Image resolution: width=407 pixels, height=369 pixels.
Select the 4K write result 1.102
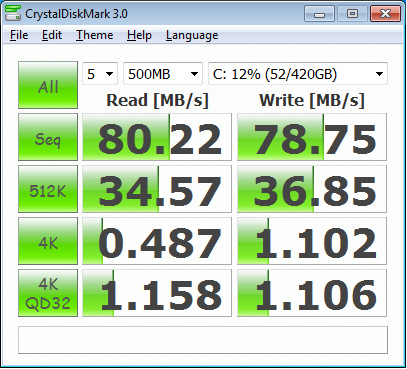[312, 241]
